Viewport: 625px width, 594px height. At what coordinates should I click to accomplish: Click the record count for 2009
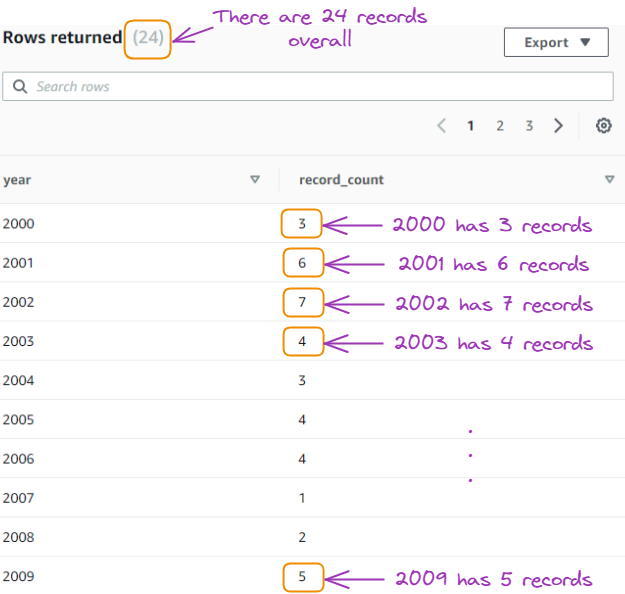click(x=302, y=576)
